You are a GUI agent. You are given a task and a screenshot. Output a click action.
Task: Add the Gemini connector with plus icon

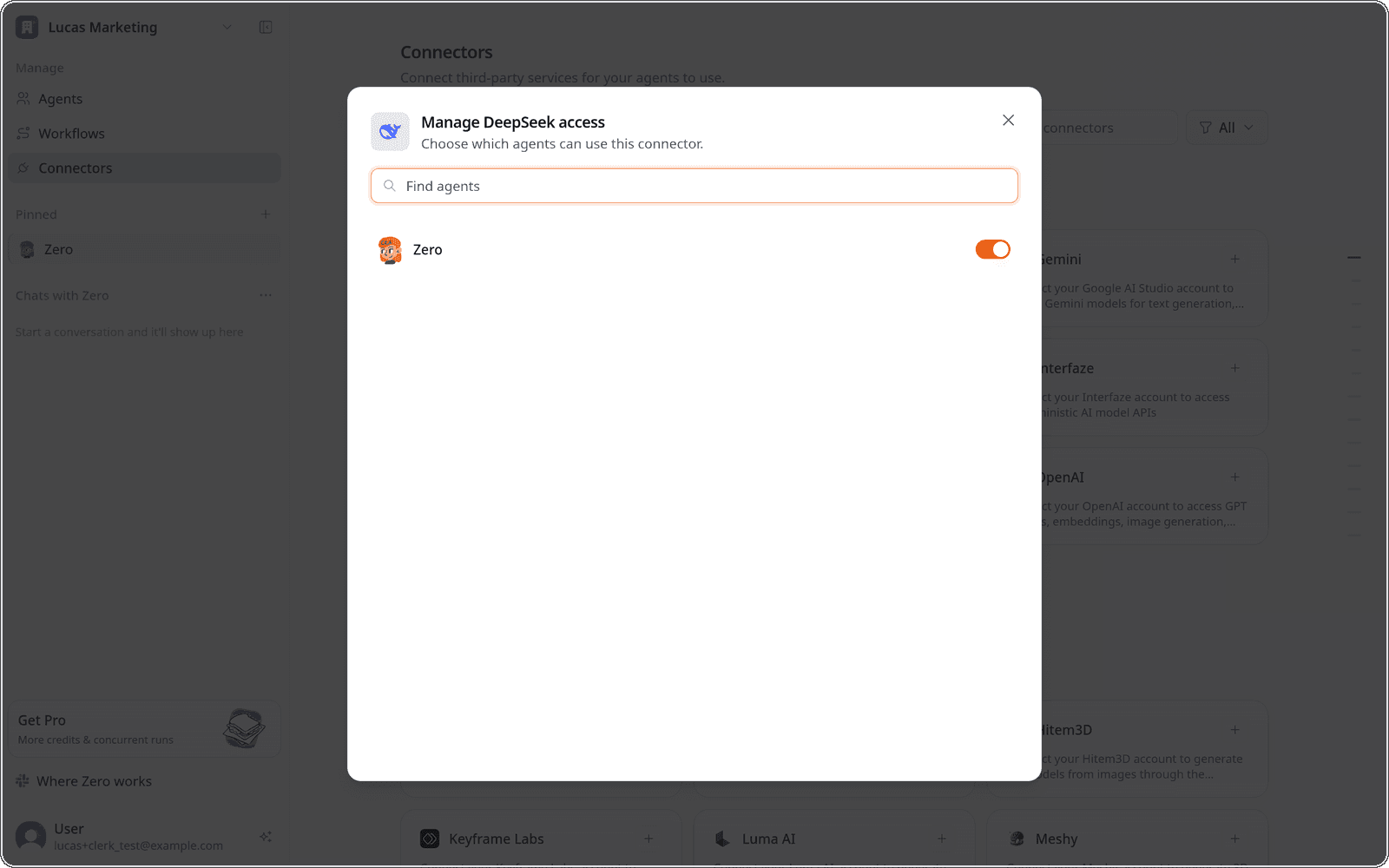pyautogui.click(x=1234, y=260)
